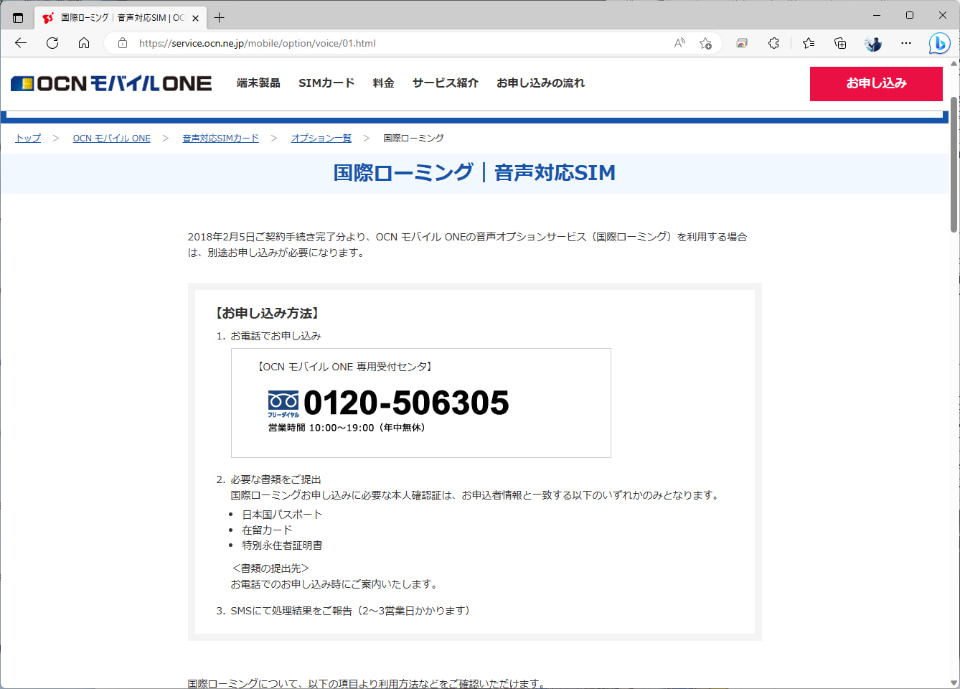Open the オプション一覧 breadcrumb link
The width and height of the screenshot is (960, 689).
[320, 138]
